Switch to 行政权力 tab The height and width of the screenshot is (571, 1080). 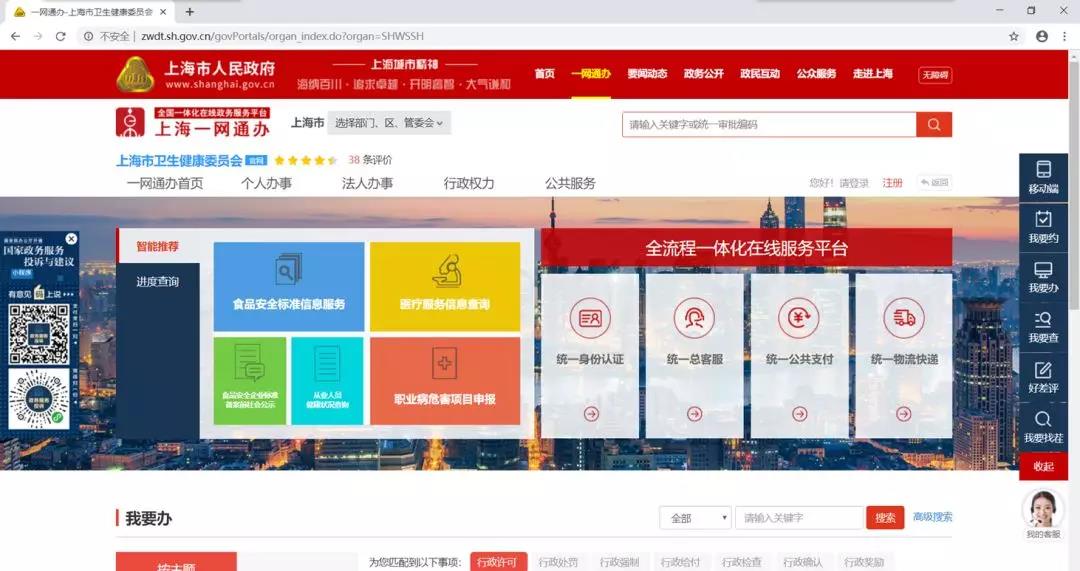[x=468, y=183]
